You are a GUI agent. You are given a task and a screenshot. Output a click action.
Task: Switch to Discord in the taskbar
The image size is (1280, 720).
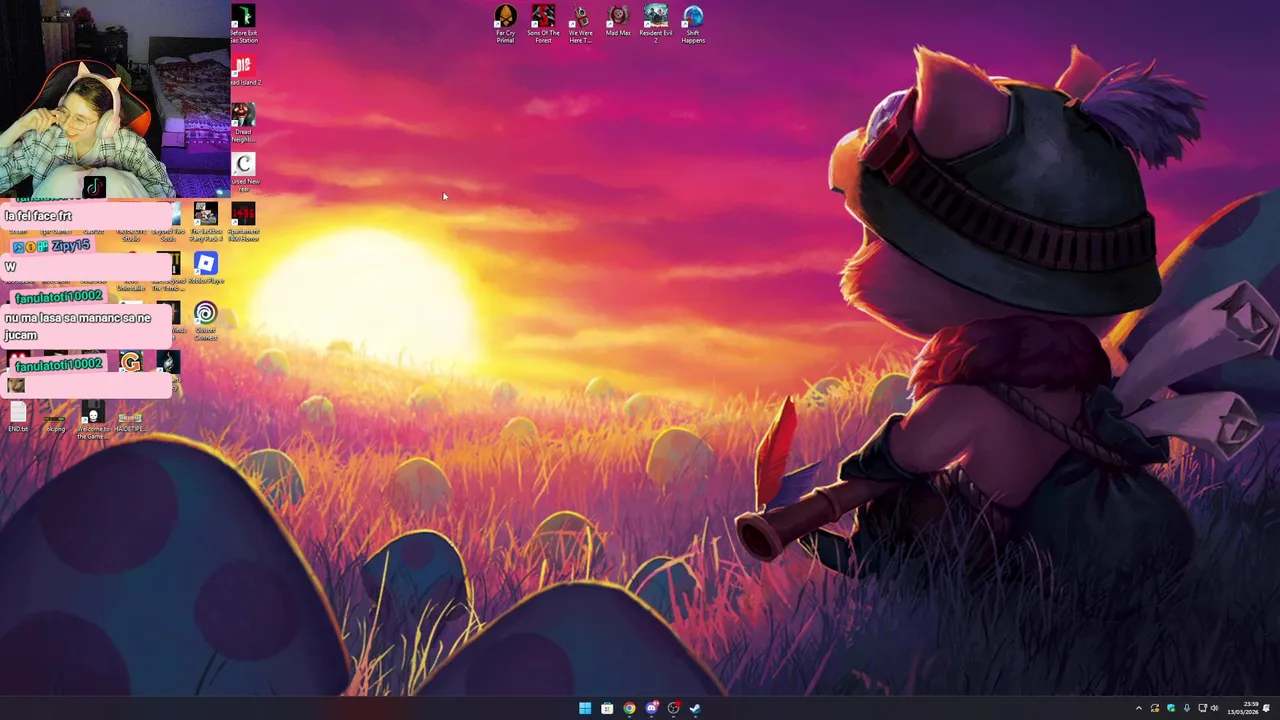(x=651, y=708)
